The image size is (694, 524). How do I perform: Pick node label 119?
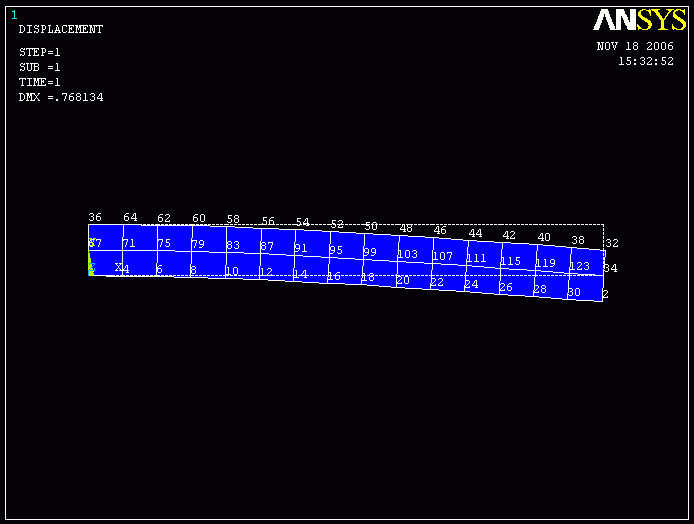click(x=545, y=263)
